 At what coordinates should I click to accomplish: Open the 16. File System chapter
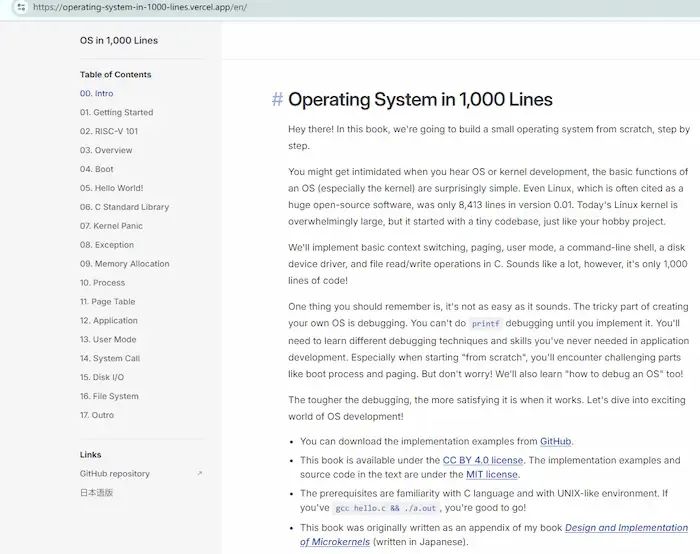[x=109, y=396]
